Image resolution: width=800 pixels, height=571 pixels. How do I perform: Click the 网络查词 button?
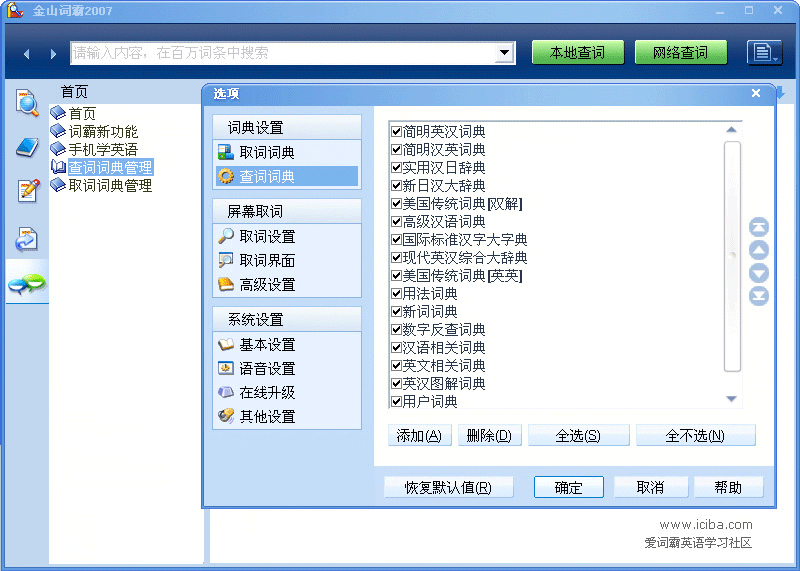681,52
